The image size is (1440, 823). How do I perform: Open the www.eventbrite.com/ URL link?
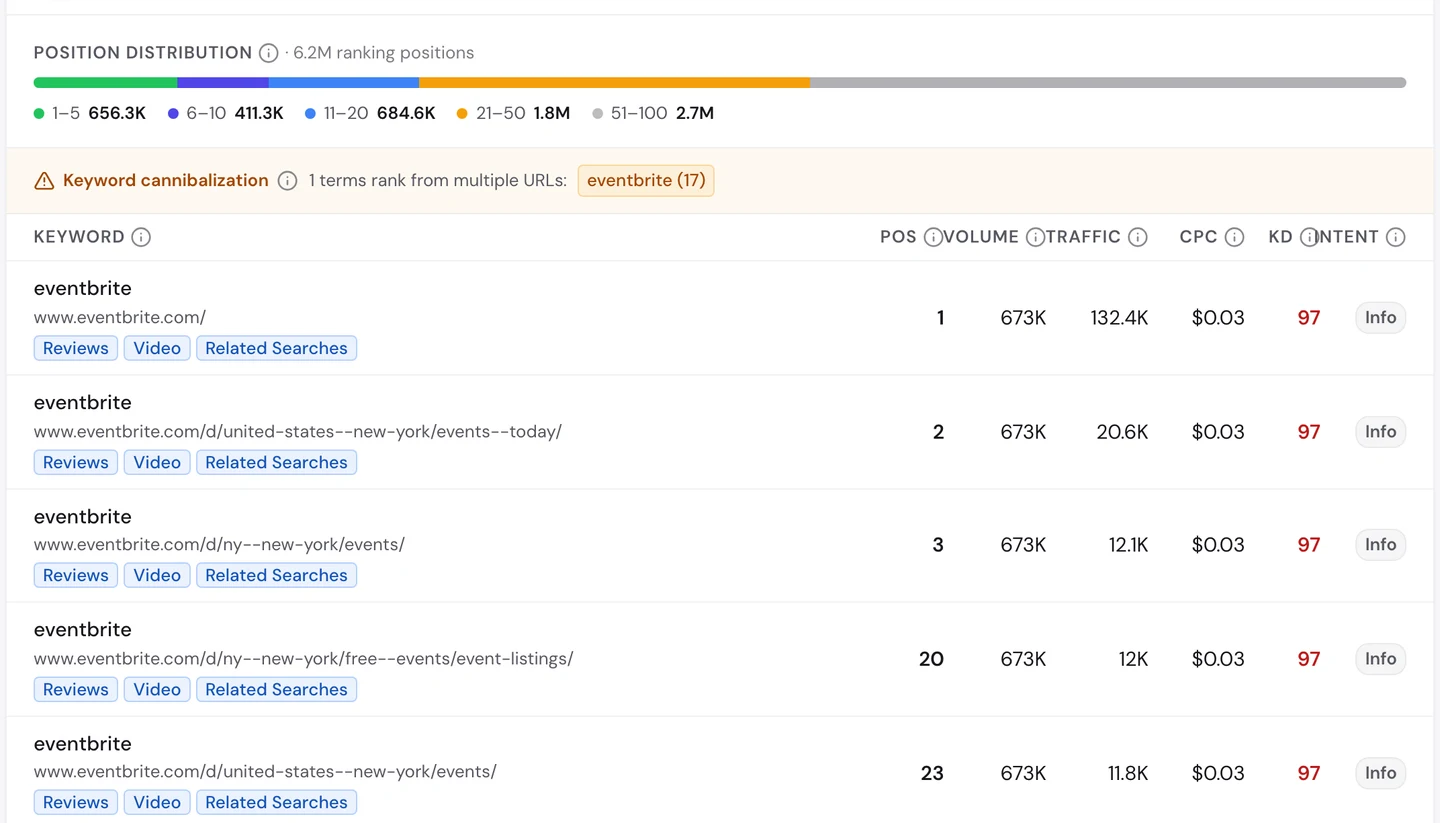(120, 318)
